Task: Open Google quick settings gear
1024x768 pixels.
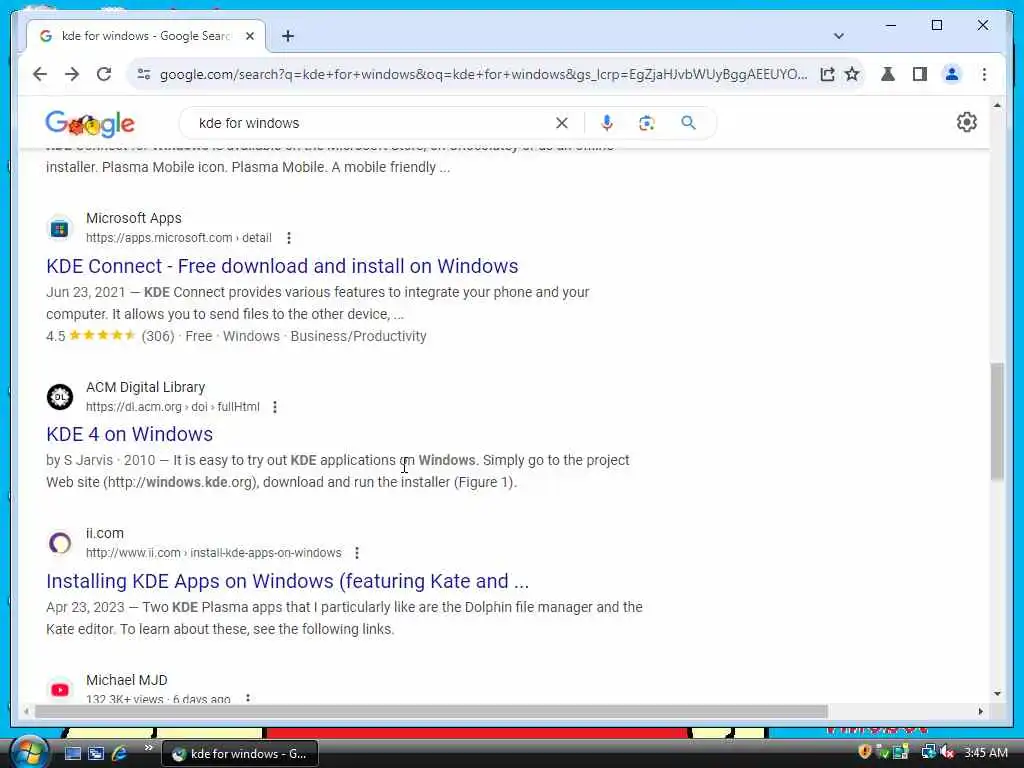Action: pos(967,122)
